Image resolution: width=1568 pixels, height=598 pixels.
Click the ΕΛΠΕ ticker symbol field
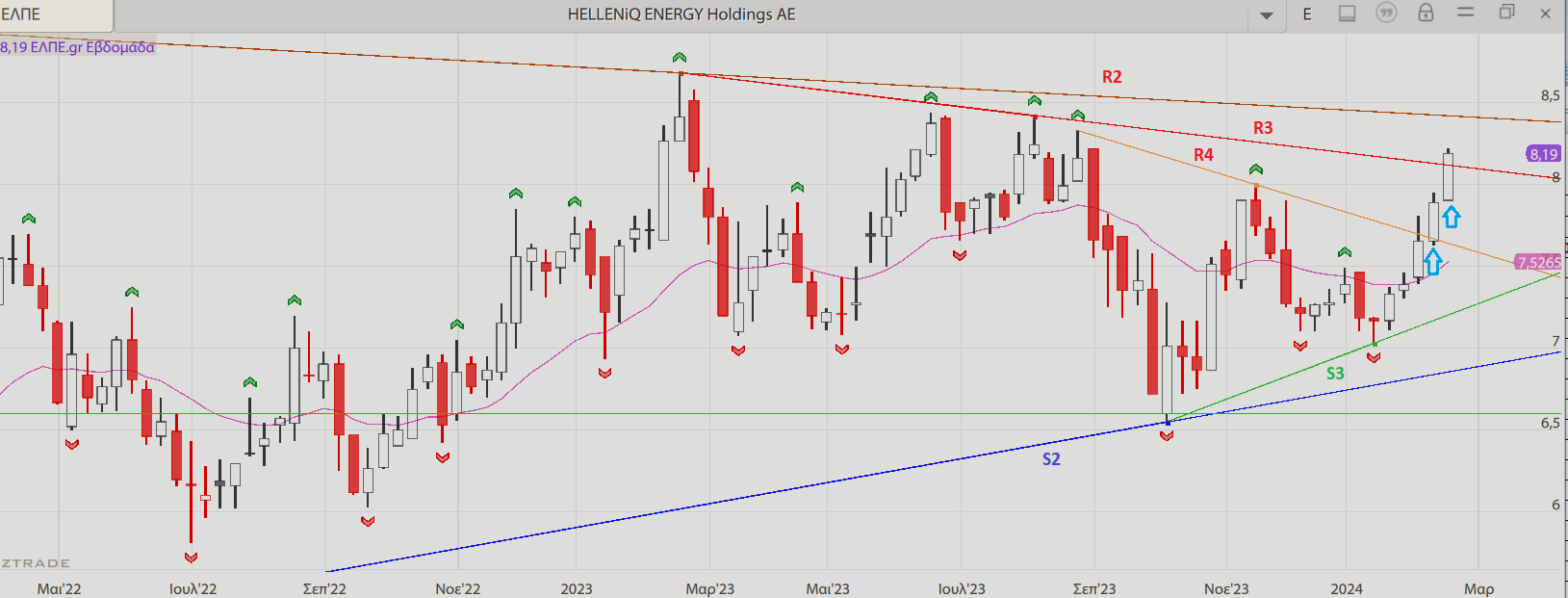pyautogui.click(x=56, y=14)
